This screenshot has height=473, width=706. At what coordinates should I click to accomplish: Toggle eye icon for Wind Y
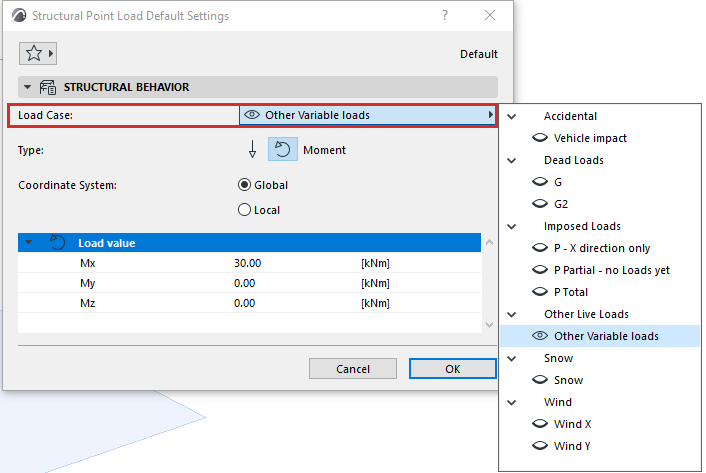click(540, 446)
